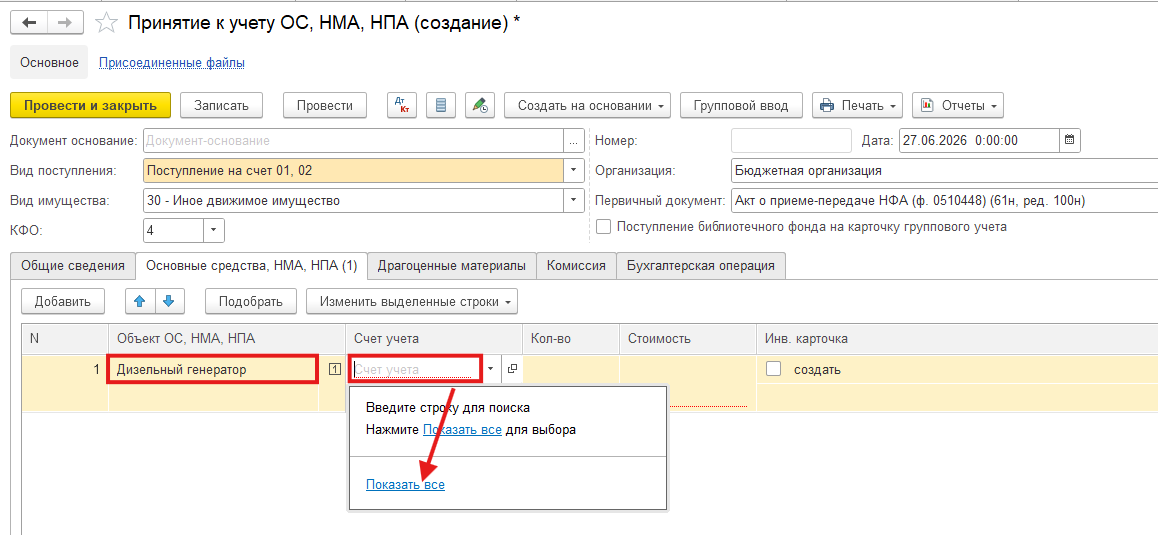Click Первичный документ field
The height and width of the screenshot is (535, 1158).
click(944, 200)
